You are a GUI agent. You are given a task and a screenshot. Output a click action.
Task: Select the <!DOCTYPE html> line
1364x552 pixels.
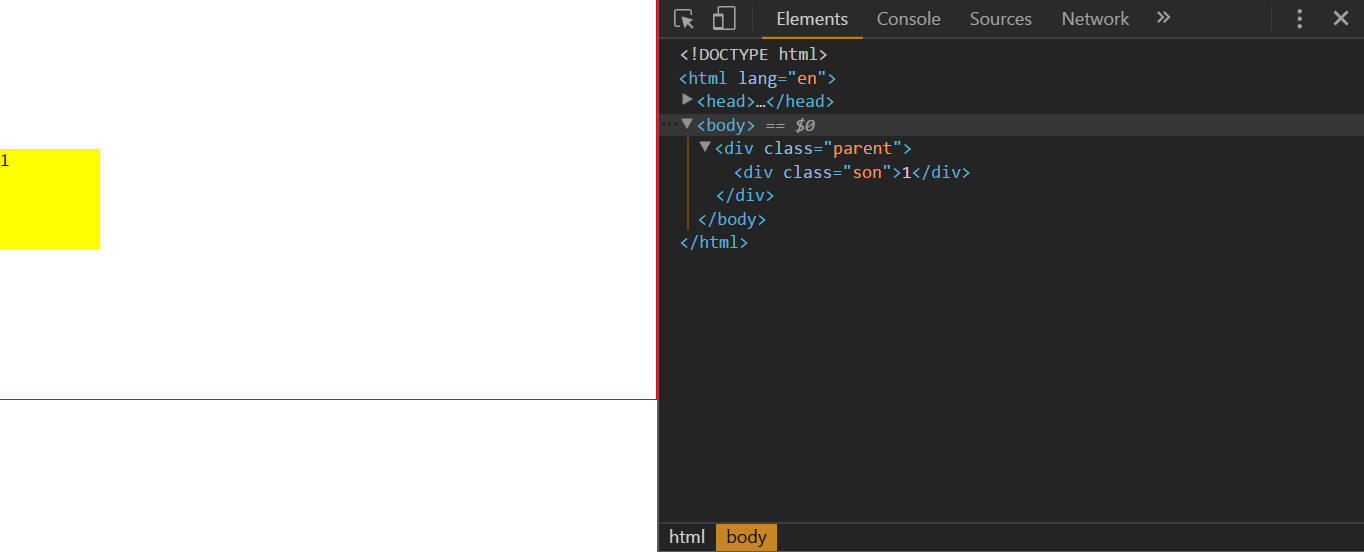[754, 54]
